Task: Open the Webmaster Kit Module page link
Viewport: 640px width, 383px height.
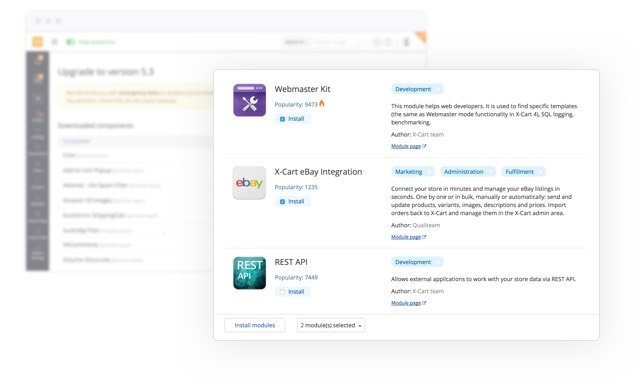Action: (x=408, y=146)
